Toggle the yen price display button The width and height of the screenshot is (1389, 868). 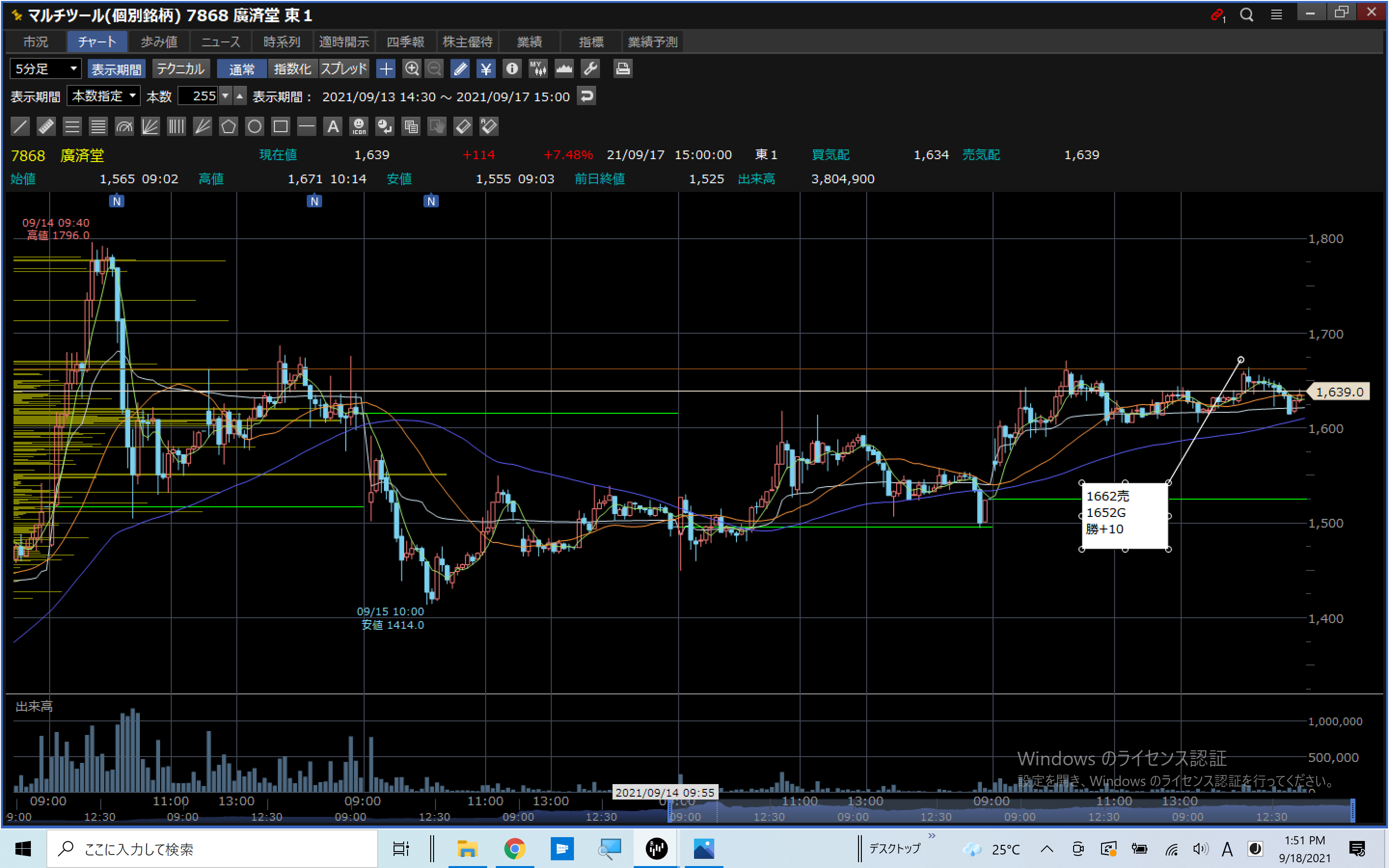pyautogui.click(x=486, y=69)
